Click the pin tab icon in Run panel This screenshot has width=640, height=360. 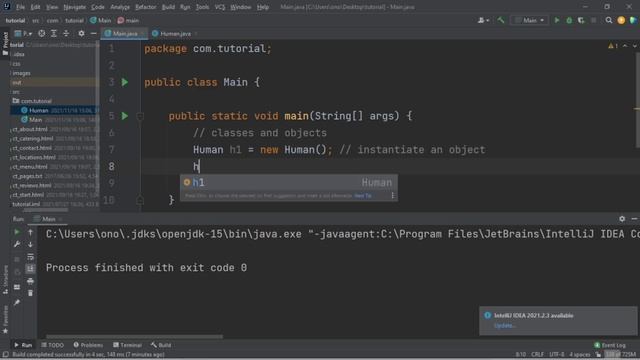[17, 302]
